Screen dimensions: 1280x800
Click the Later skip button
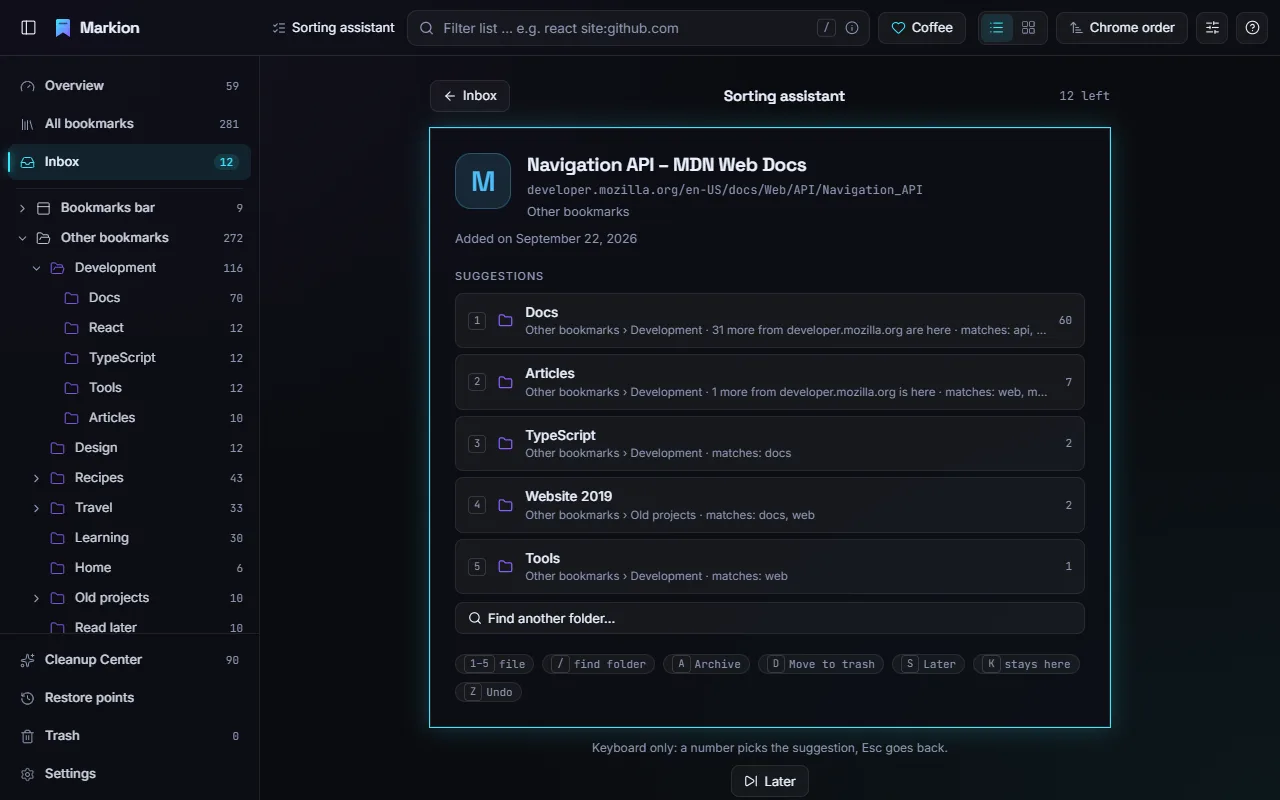(x=770, y=781)
